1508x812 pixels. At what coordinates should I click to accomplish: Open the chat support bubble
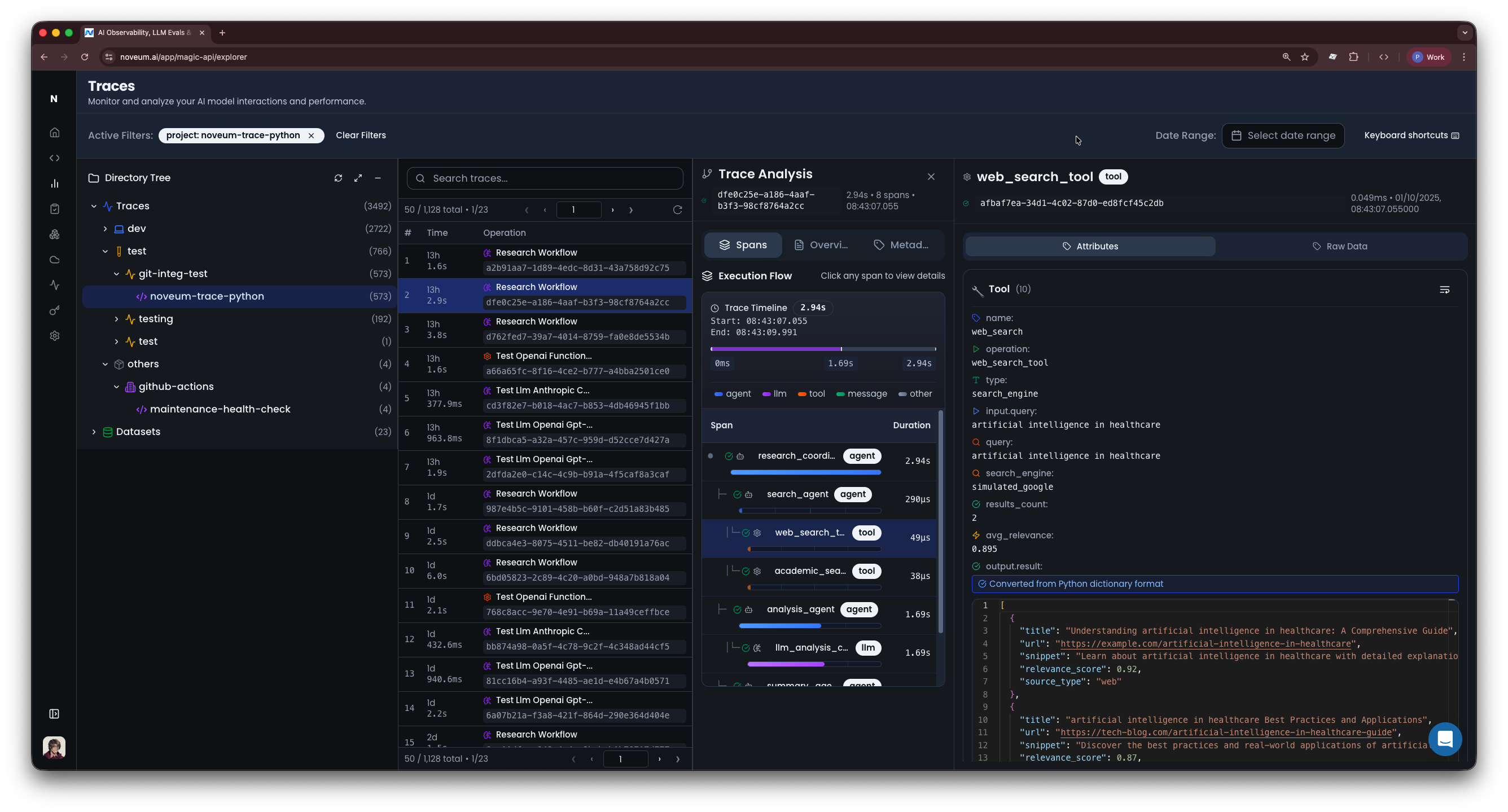[1444, 739]
